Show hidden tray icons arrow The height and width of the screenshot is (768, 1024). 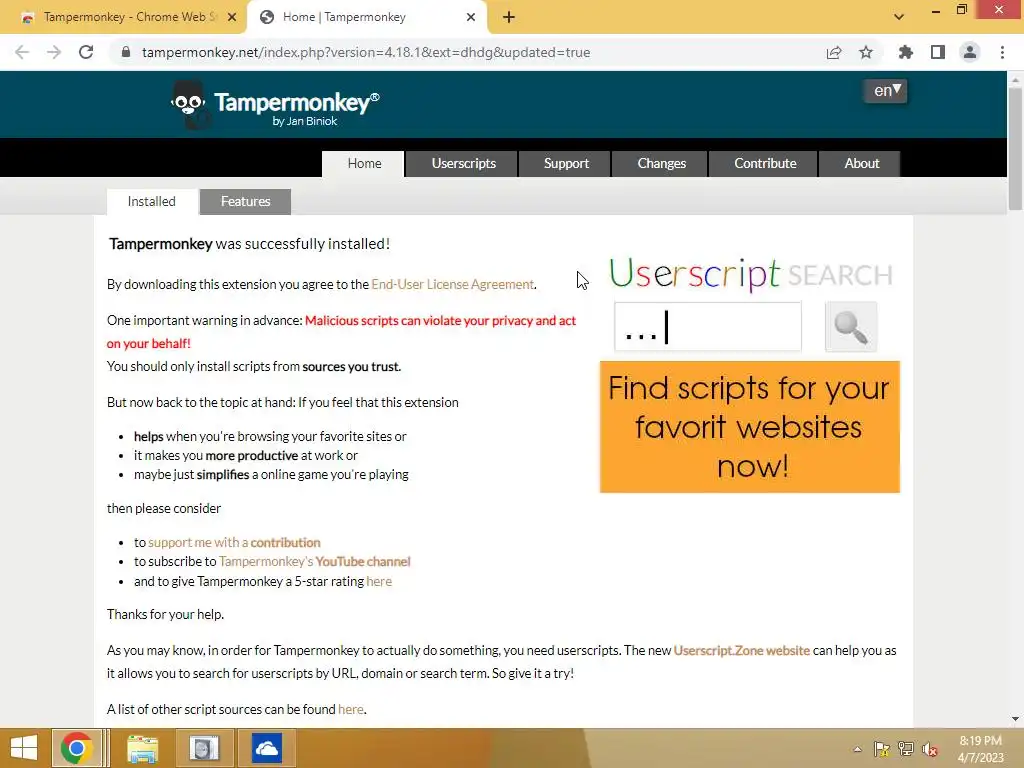point(857,750)
